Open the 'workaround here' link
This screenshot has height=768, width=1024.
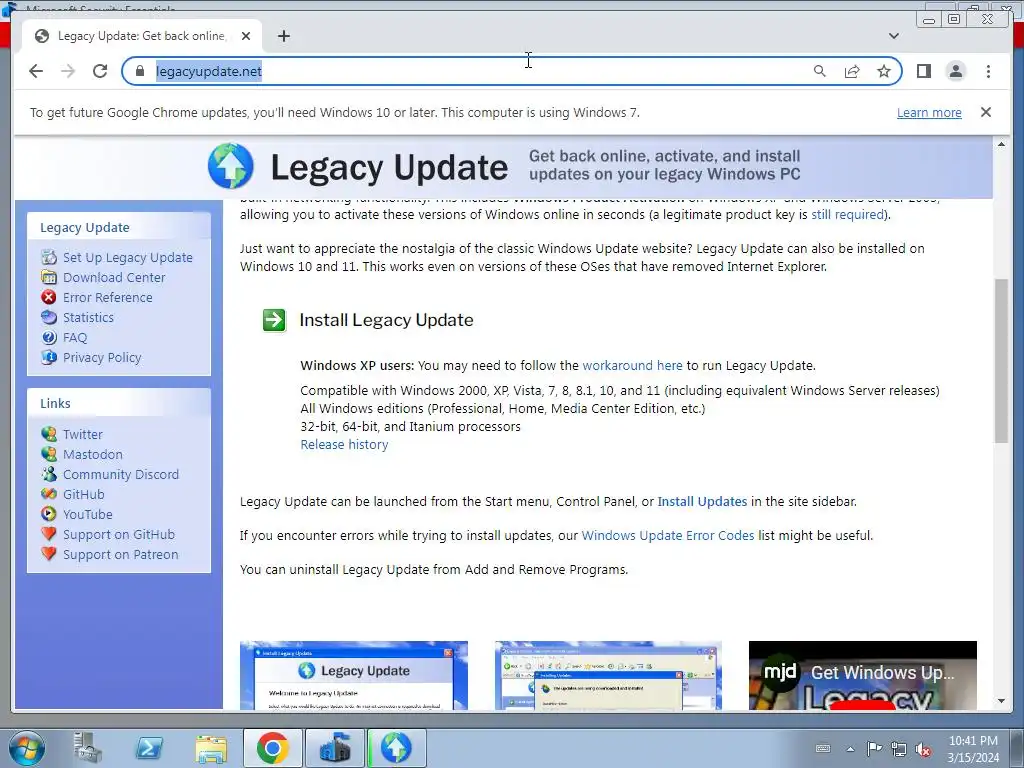(632, 365)
